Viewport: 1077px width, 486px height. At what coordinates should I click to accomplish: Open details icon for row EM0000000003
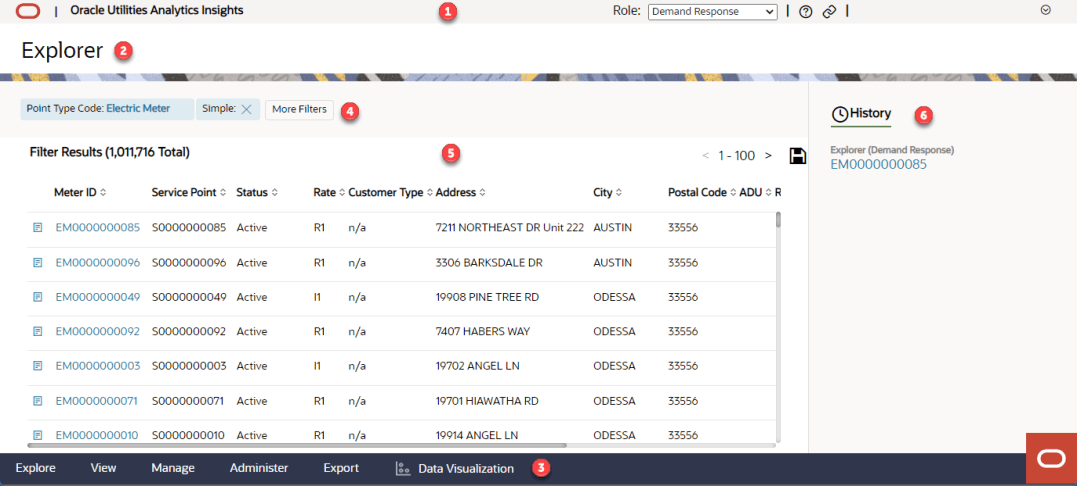tap(38, 366)
